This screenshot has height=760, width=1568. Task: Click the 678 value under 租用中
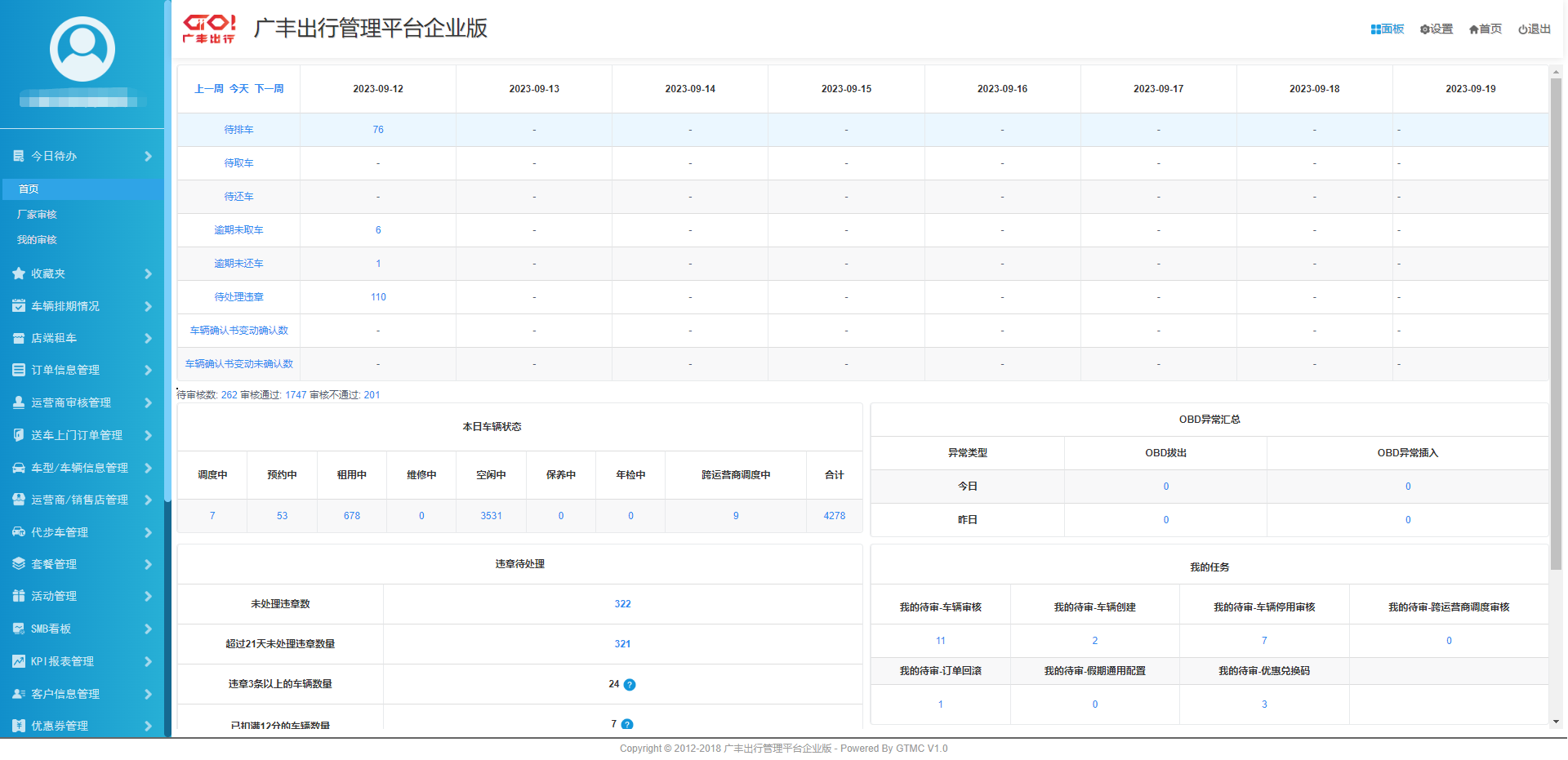[x=352, y=516]
